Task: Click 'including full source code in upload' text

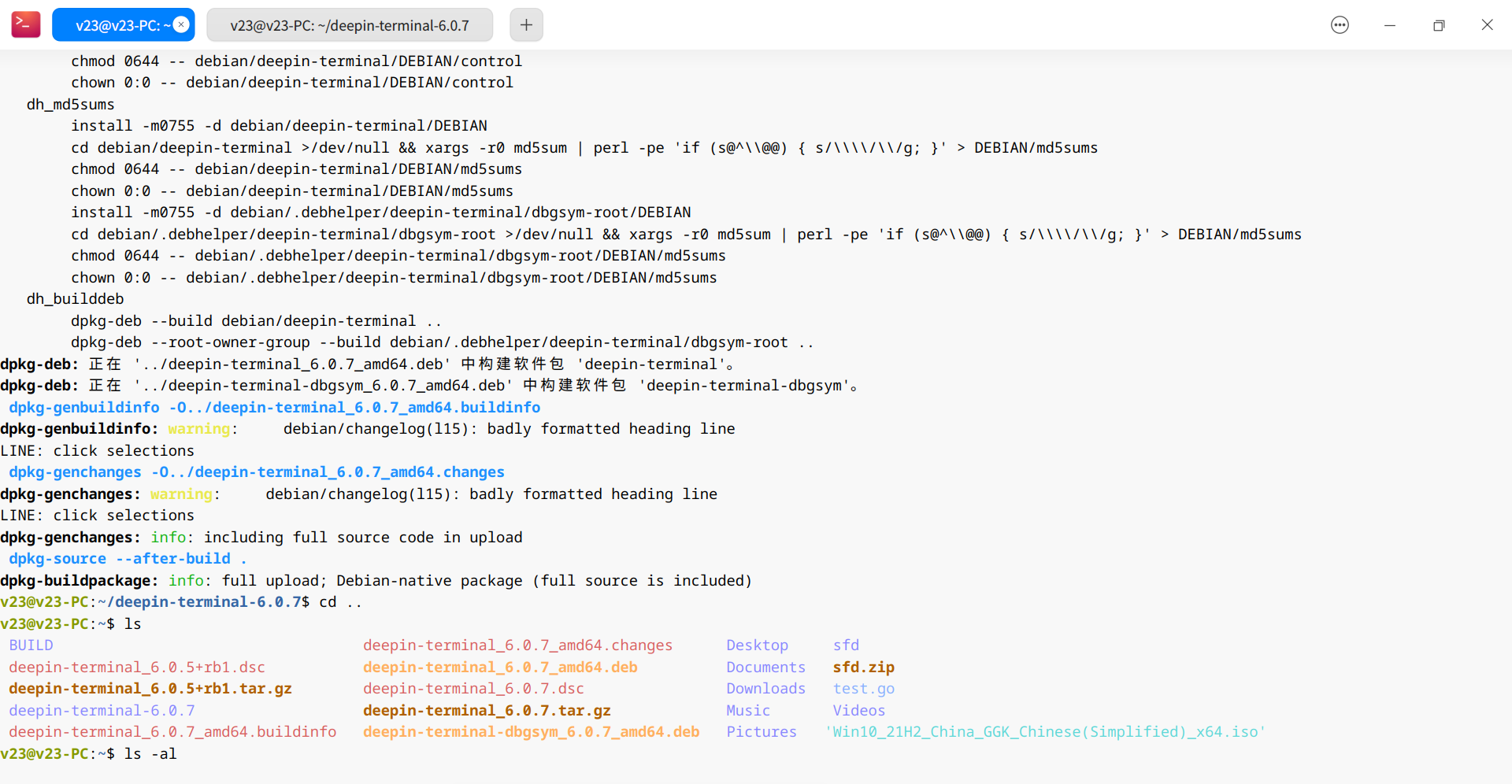Action: pos(363,538)
